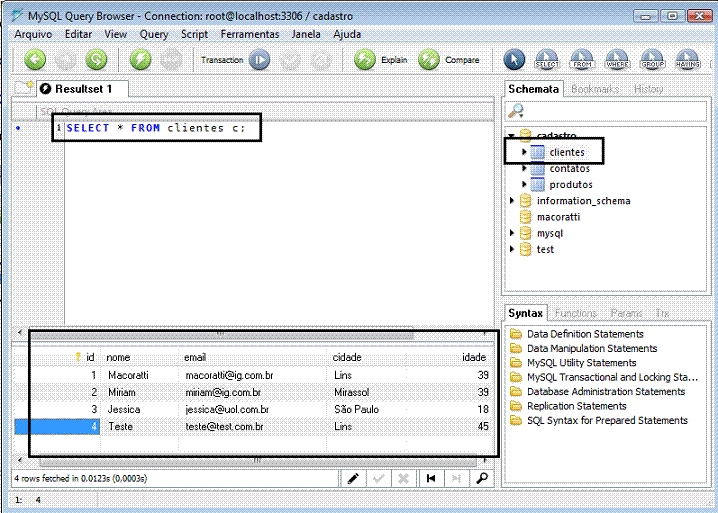
Task: Open MySQL Utility Statements folder
Action: pos(581,363)
